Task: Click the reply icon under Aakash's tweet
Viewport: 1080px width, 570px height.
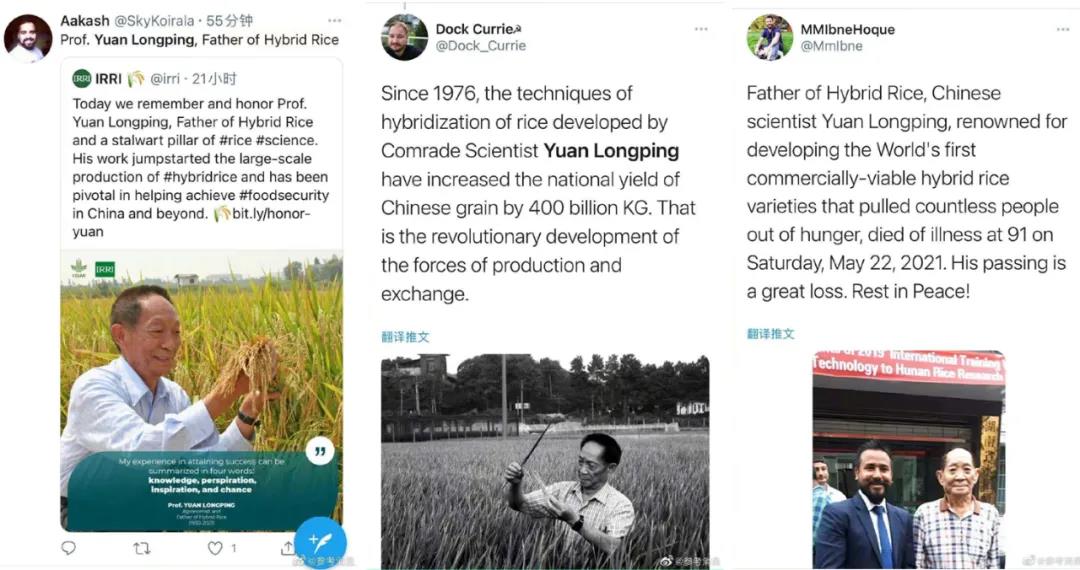Action: (x=68, y=548)
